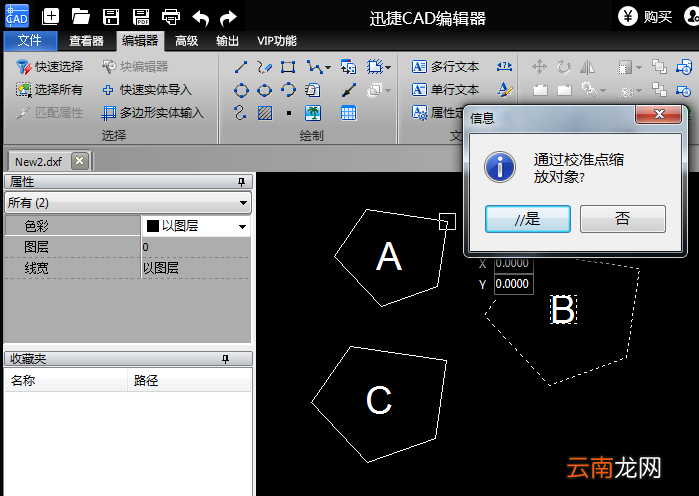Close the 信息 dialog with X
Viewport: 699px width, 496px height.
tap(658, 114)
